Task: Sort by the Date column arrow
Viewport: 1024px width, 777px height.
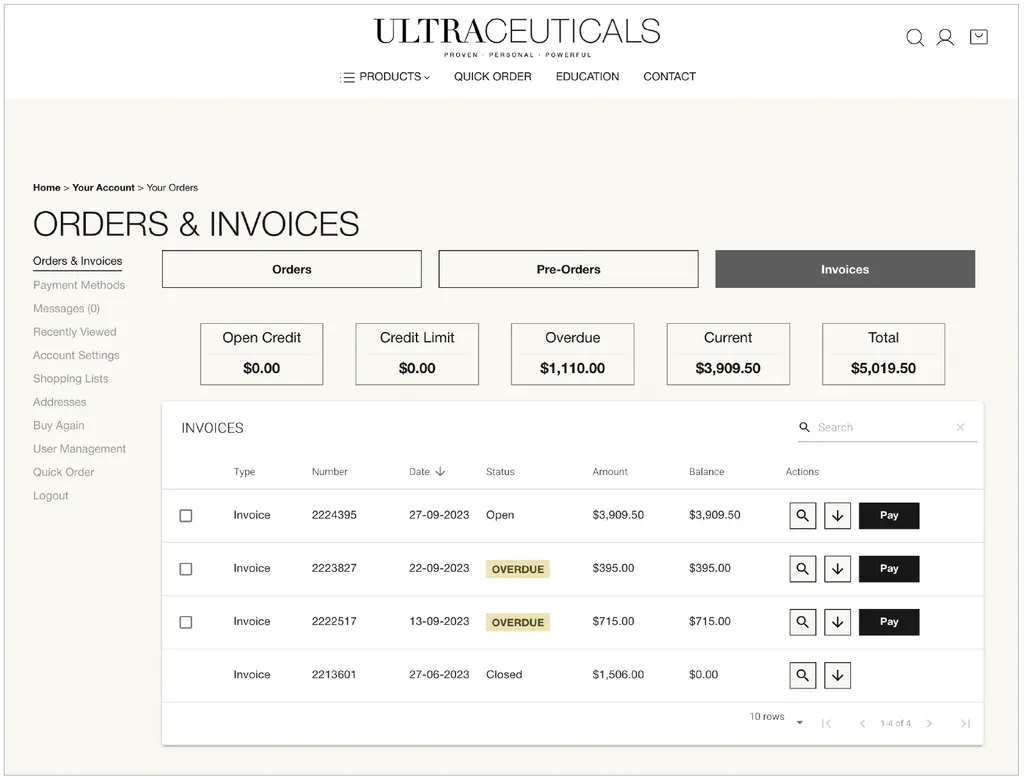Action: 440,471
